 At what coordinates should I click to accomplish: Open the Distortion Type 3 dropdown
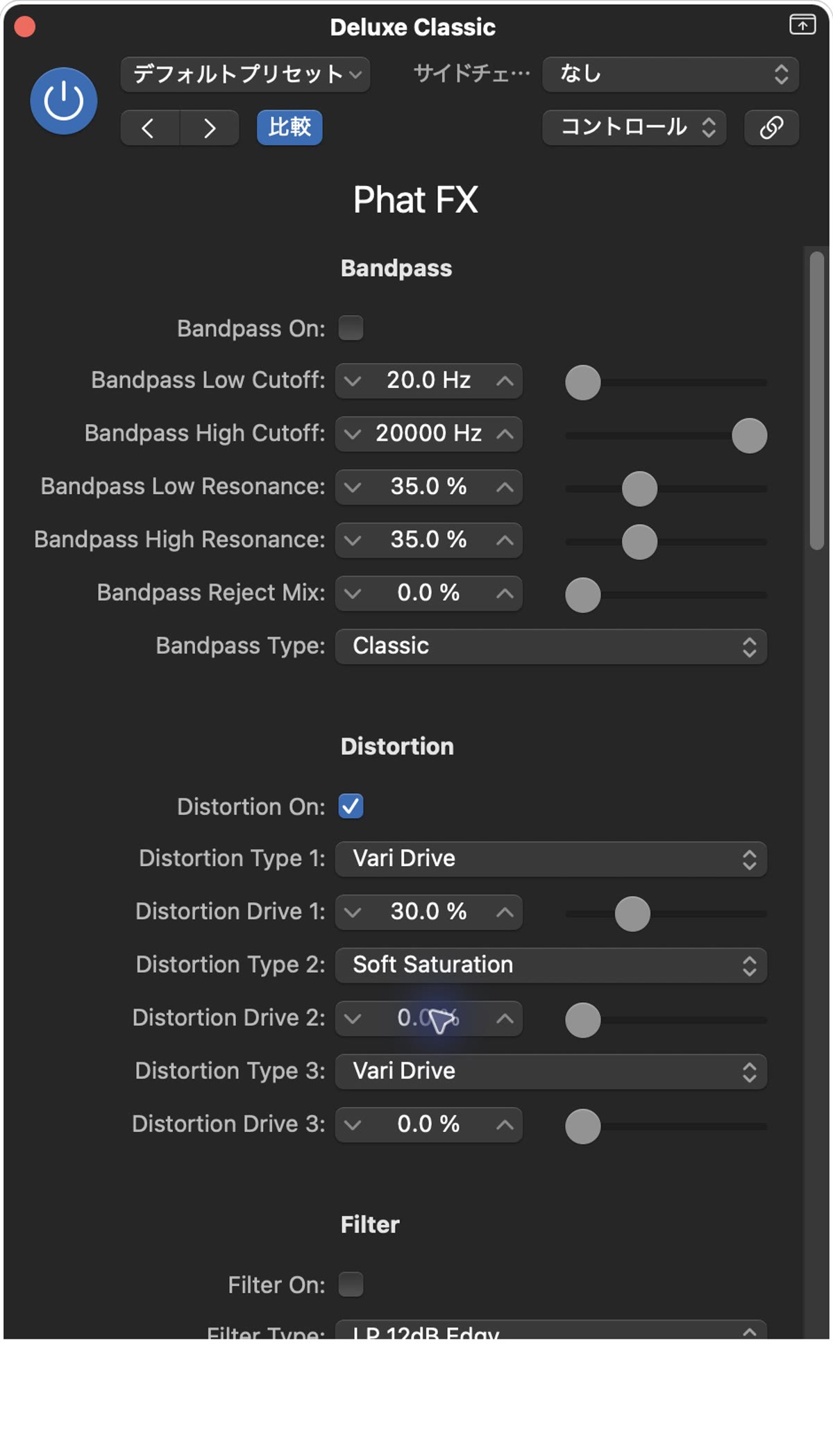pyautogui.click(x=551, y=1072)
